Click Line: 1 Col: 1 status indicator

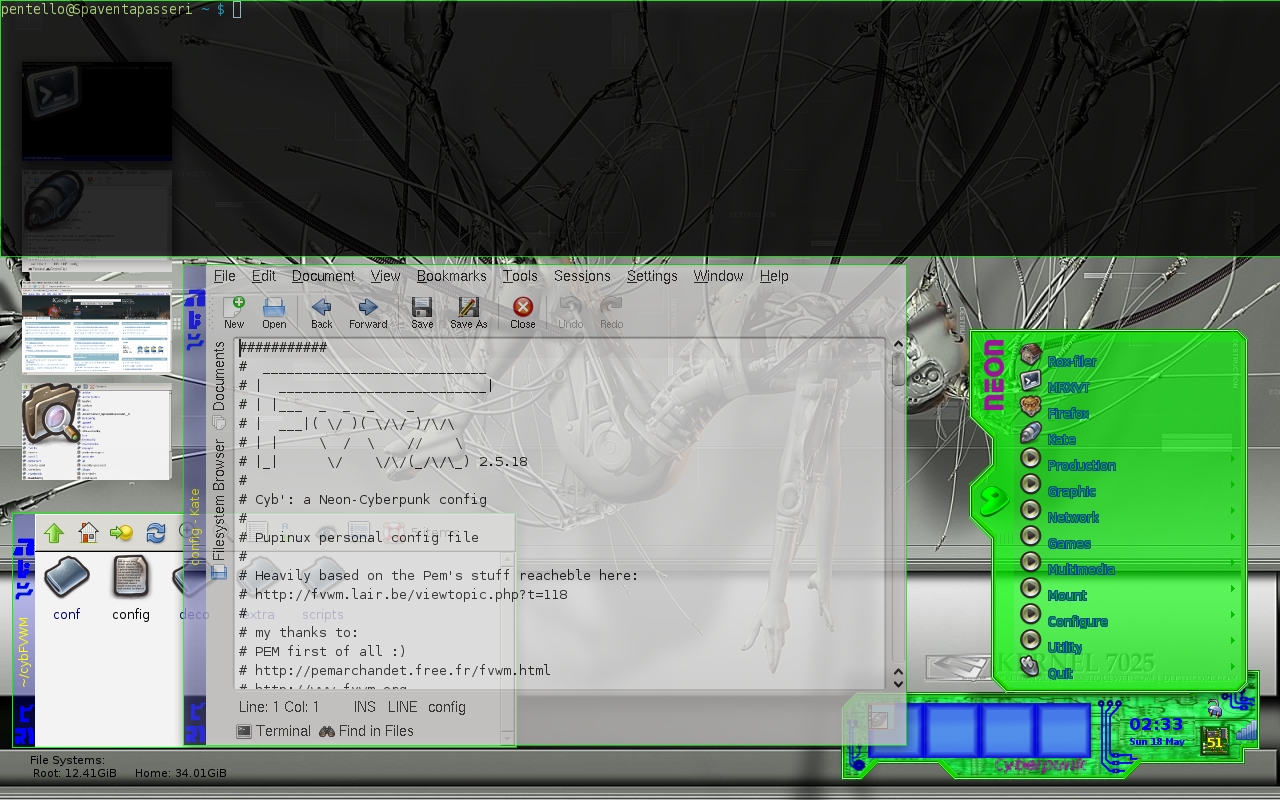point(279,707)
